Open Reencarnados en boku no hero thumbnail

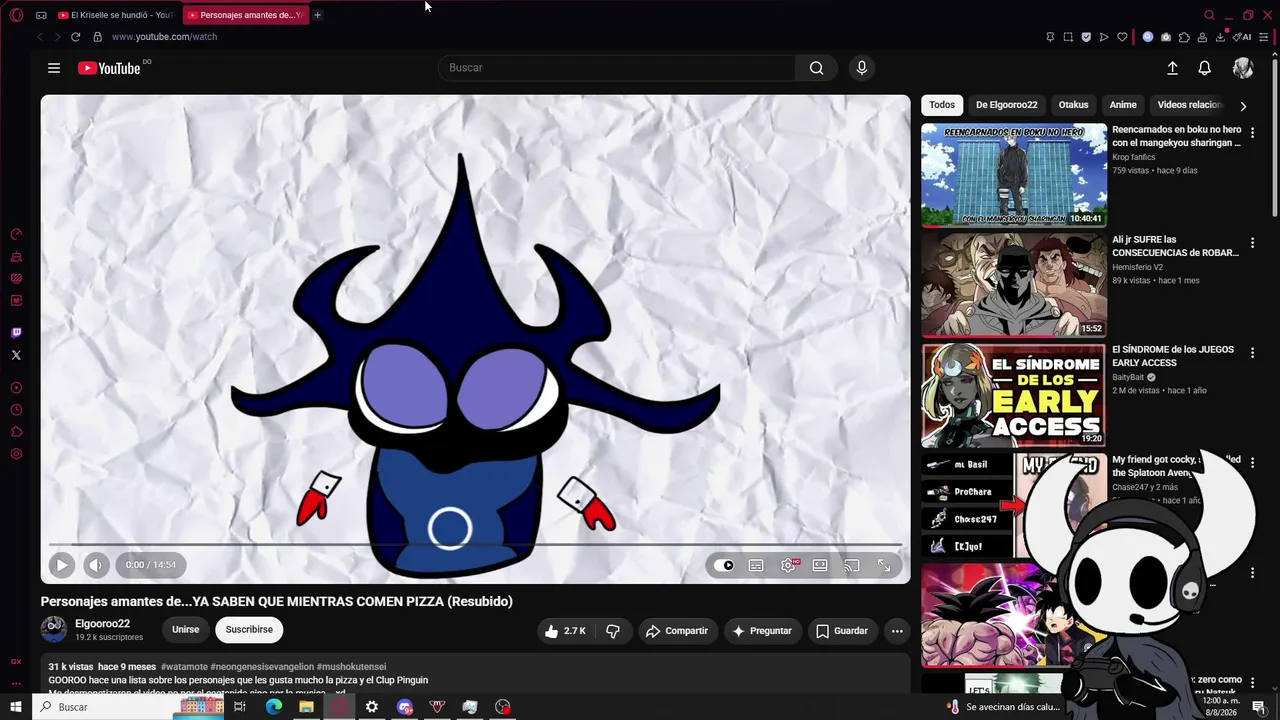tap(1014, 175)
